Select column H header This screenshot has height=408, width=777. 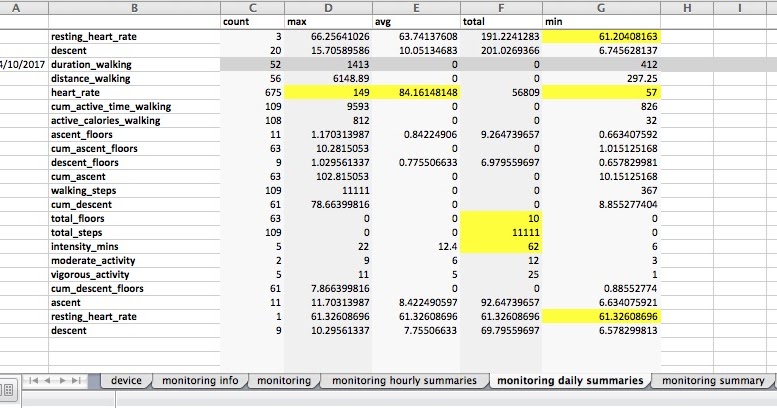pyautogui.click(x=687, y=7)
